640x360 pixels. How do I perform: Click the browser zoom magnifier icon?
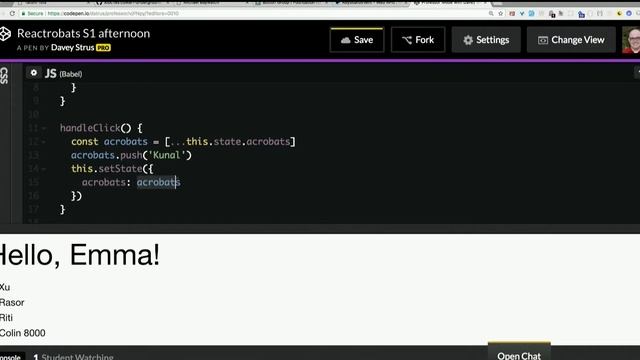(x=491, y=13)
